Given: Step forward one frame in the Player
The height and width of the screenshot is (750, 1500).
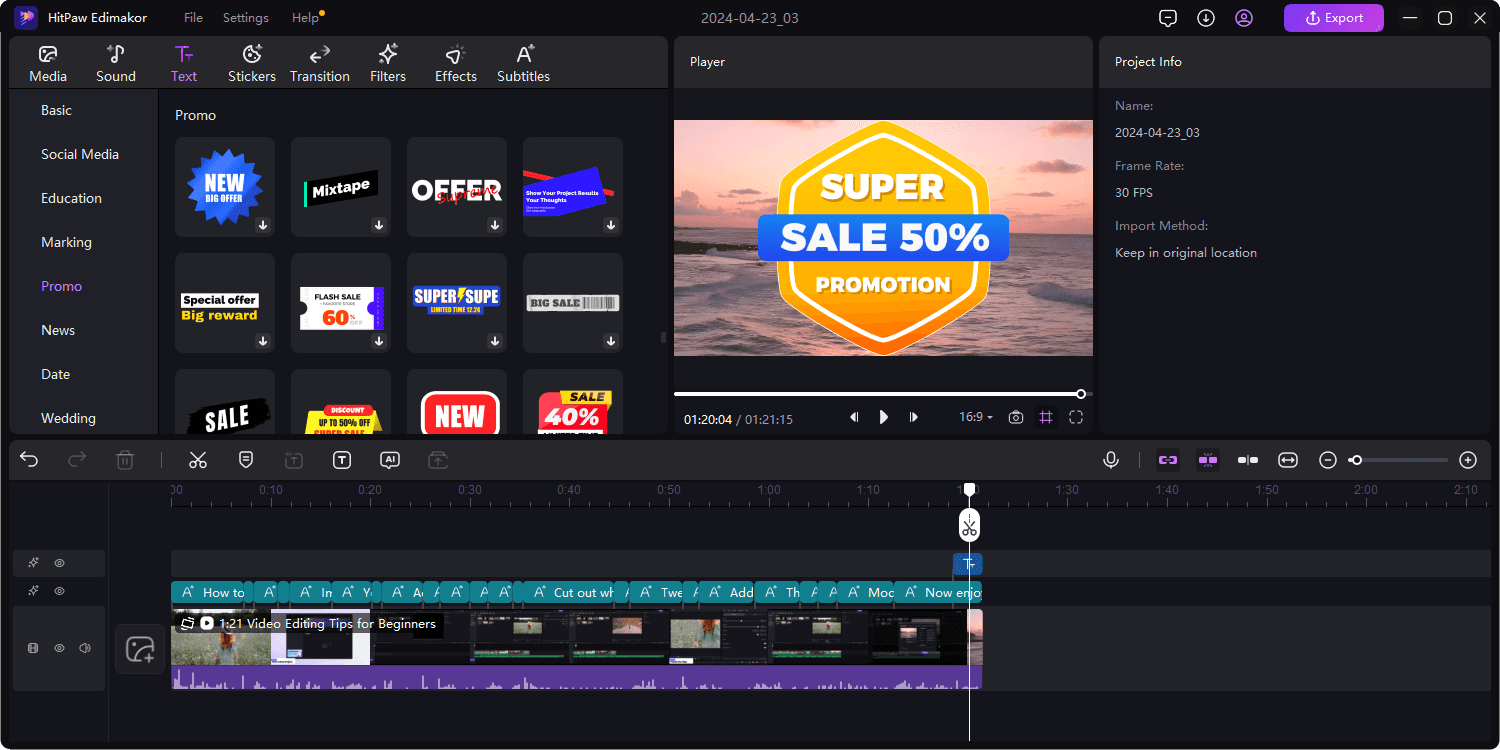Looking at the screenshot, I should tap(914, 417).
